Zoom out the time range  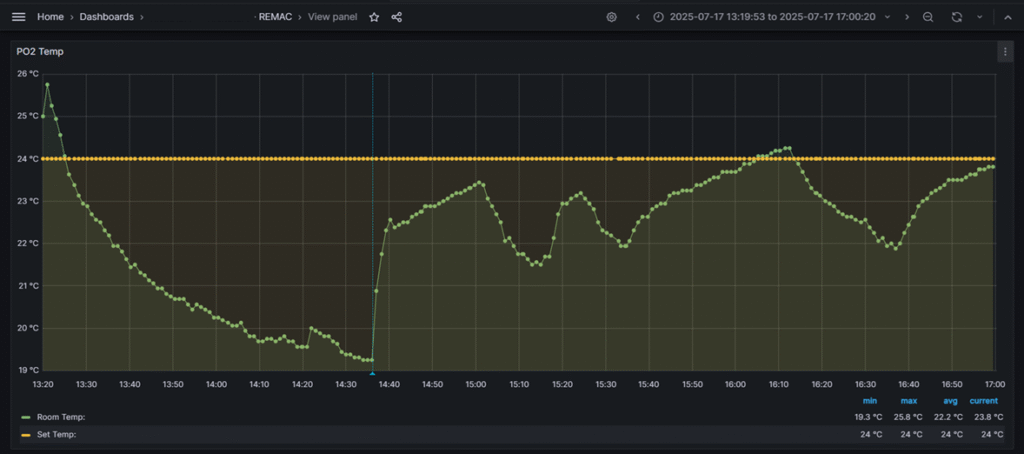tap(929, 17)
